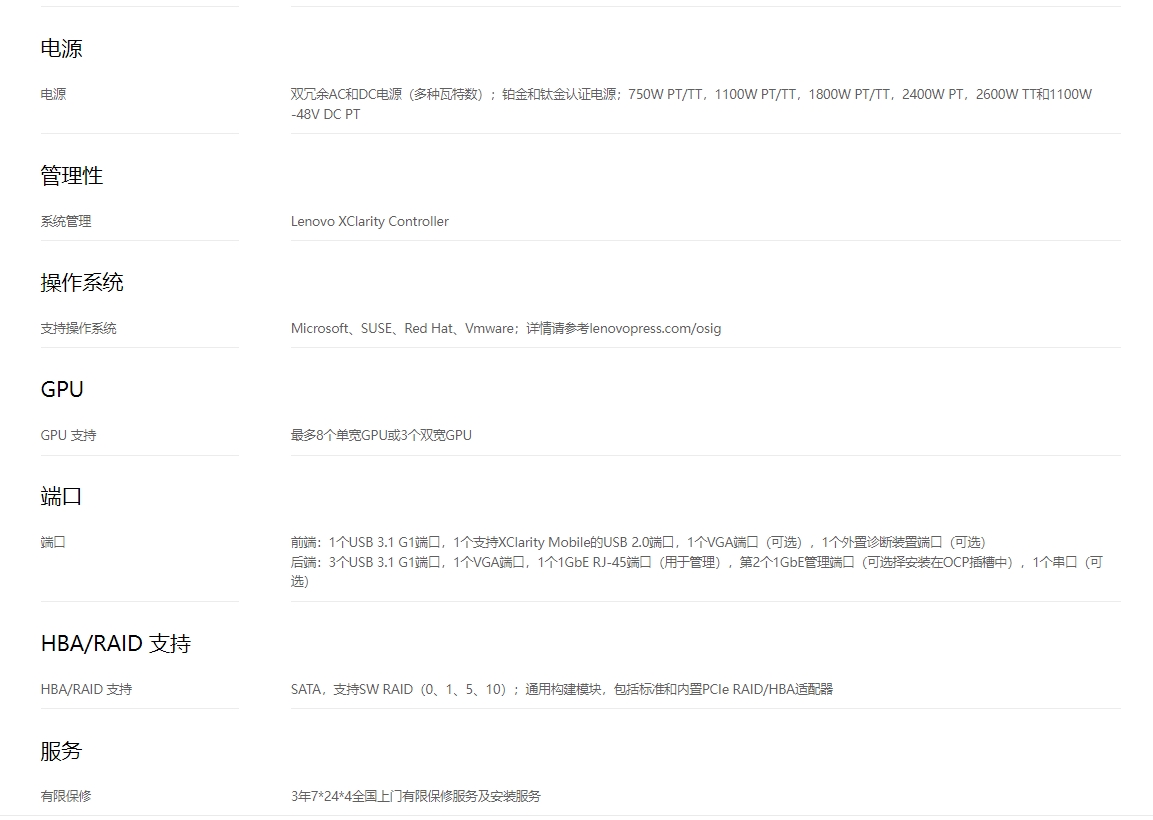Click the 后端 USB ports description line

point(696,571)
